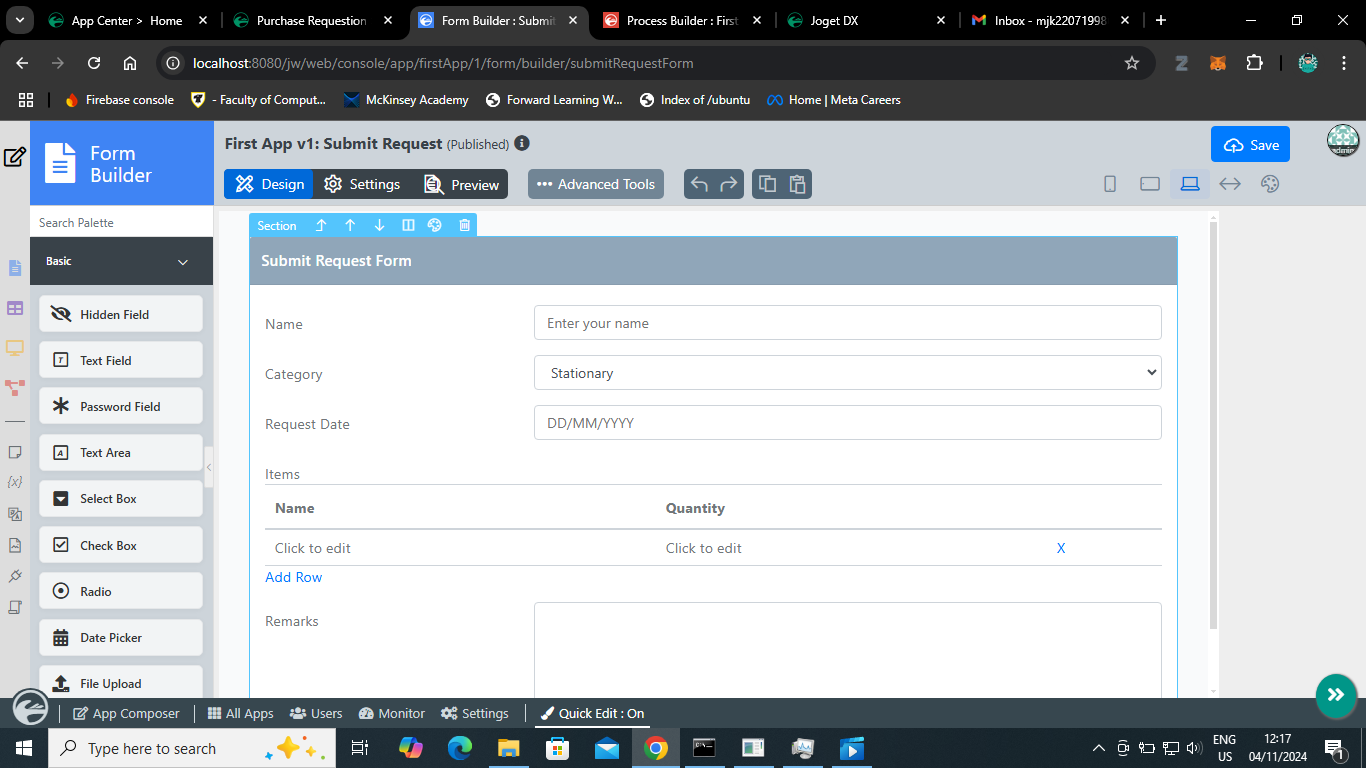This screenshot has height=768, width=1366.
Task: Select Hidden Field palette element
Action: [x=121, y=314]
